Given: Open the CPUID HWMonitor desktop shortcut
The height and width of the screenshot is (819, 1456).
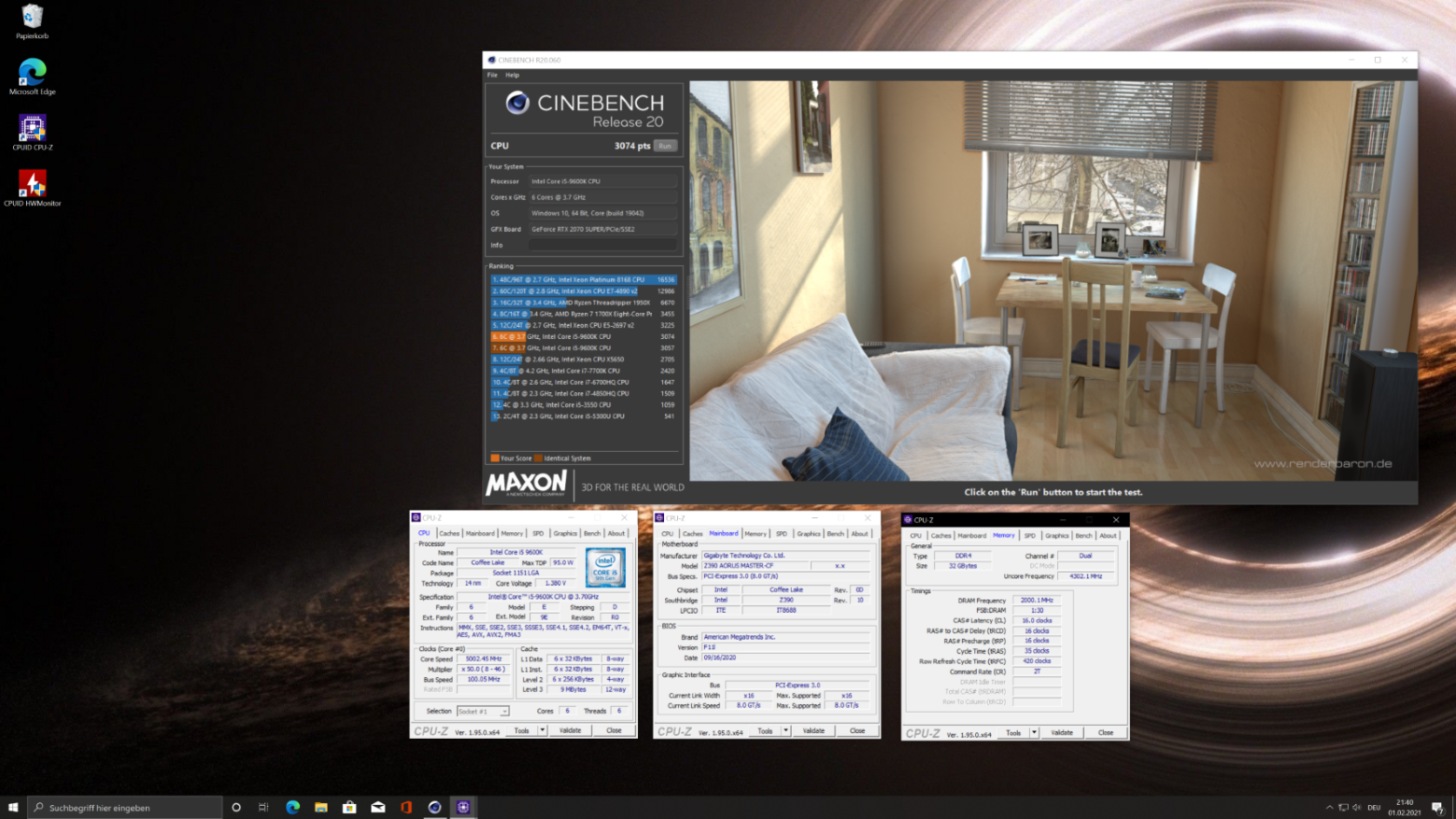Looking at the screenshot, I should coord(32,189).
